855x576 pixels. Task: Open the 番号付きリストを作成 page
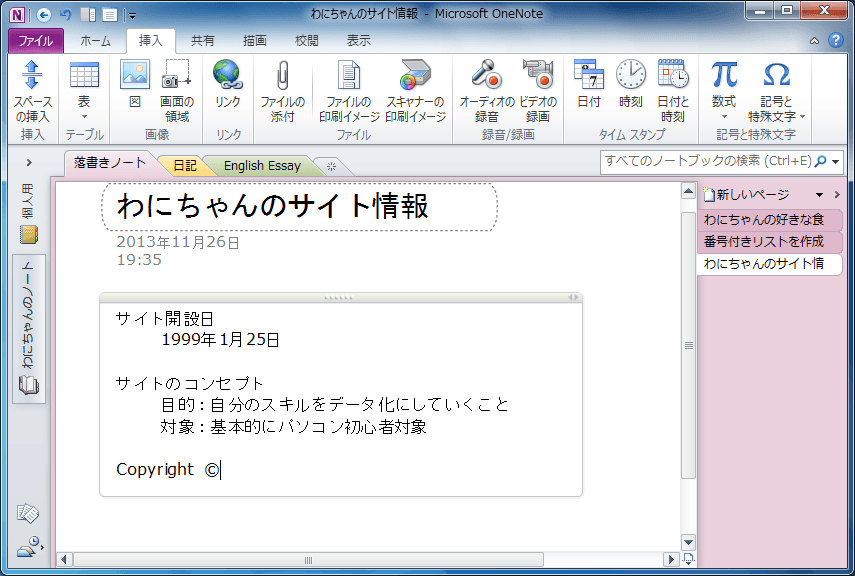pos(770,242)
